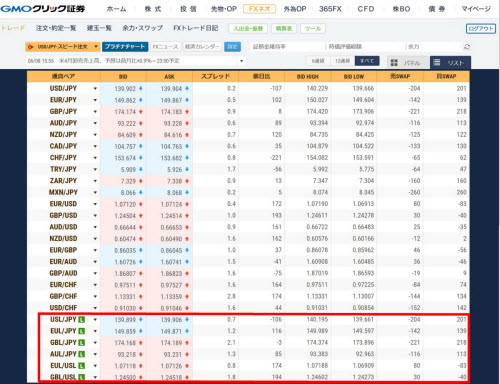The image size is (500, 384).
Task: Show only 6 currencies with 6通貨
Action: [x=318, y=61]
